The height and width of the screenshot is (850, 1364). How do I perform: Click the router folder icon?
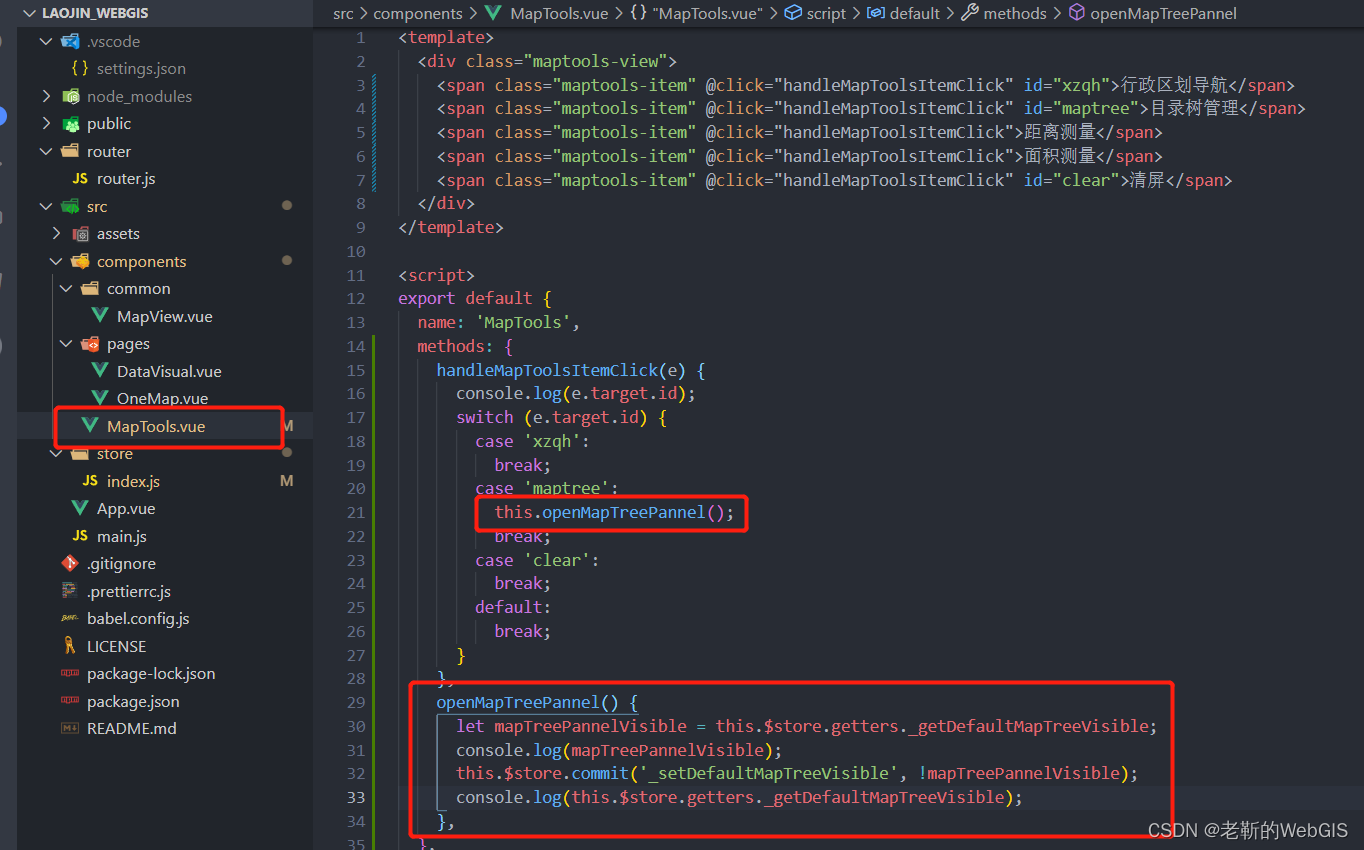coord(71,151)
